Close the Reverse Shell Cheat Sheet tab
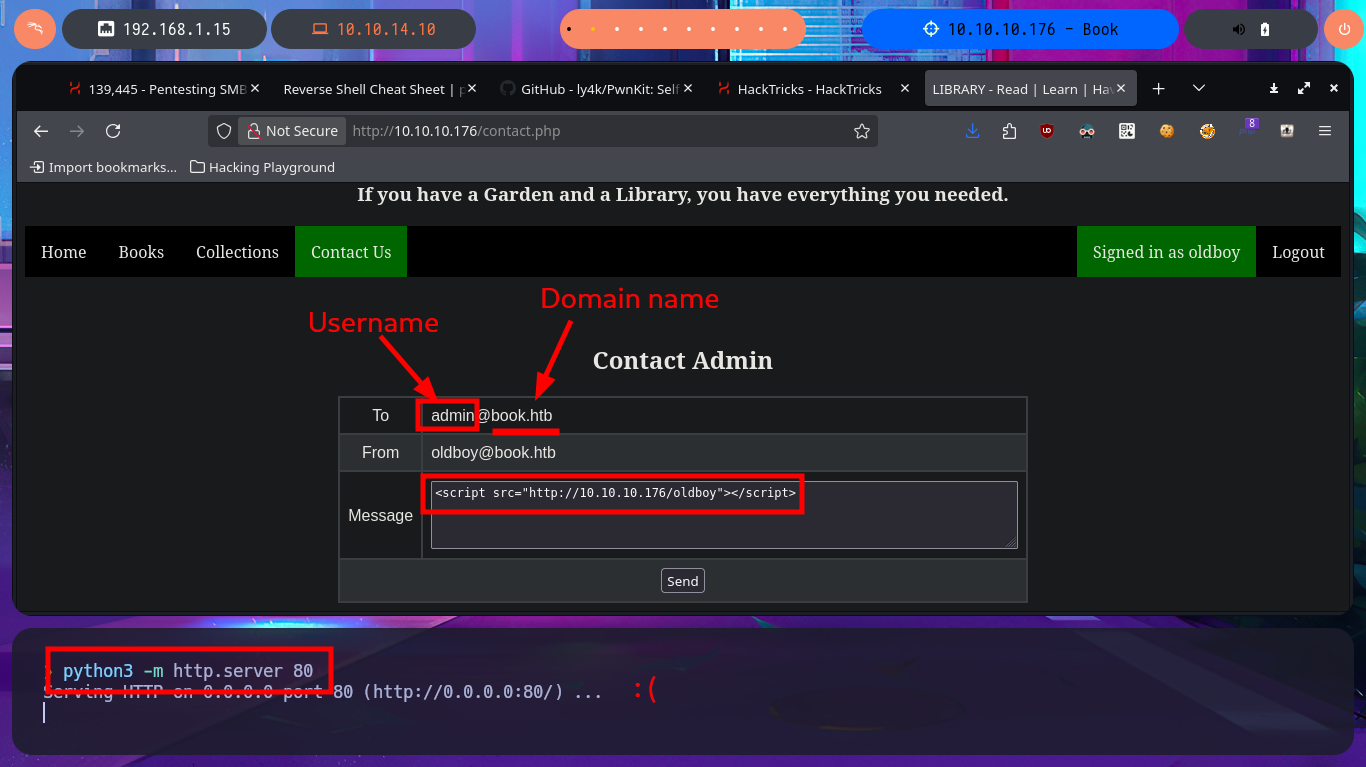The height and width of the screenshot is (767, 1366). (472, 88)
